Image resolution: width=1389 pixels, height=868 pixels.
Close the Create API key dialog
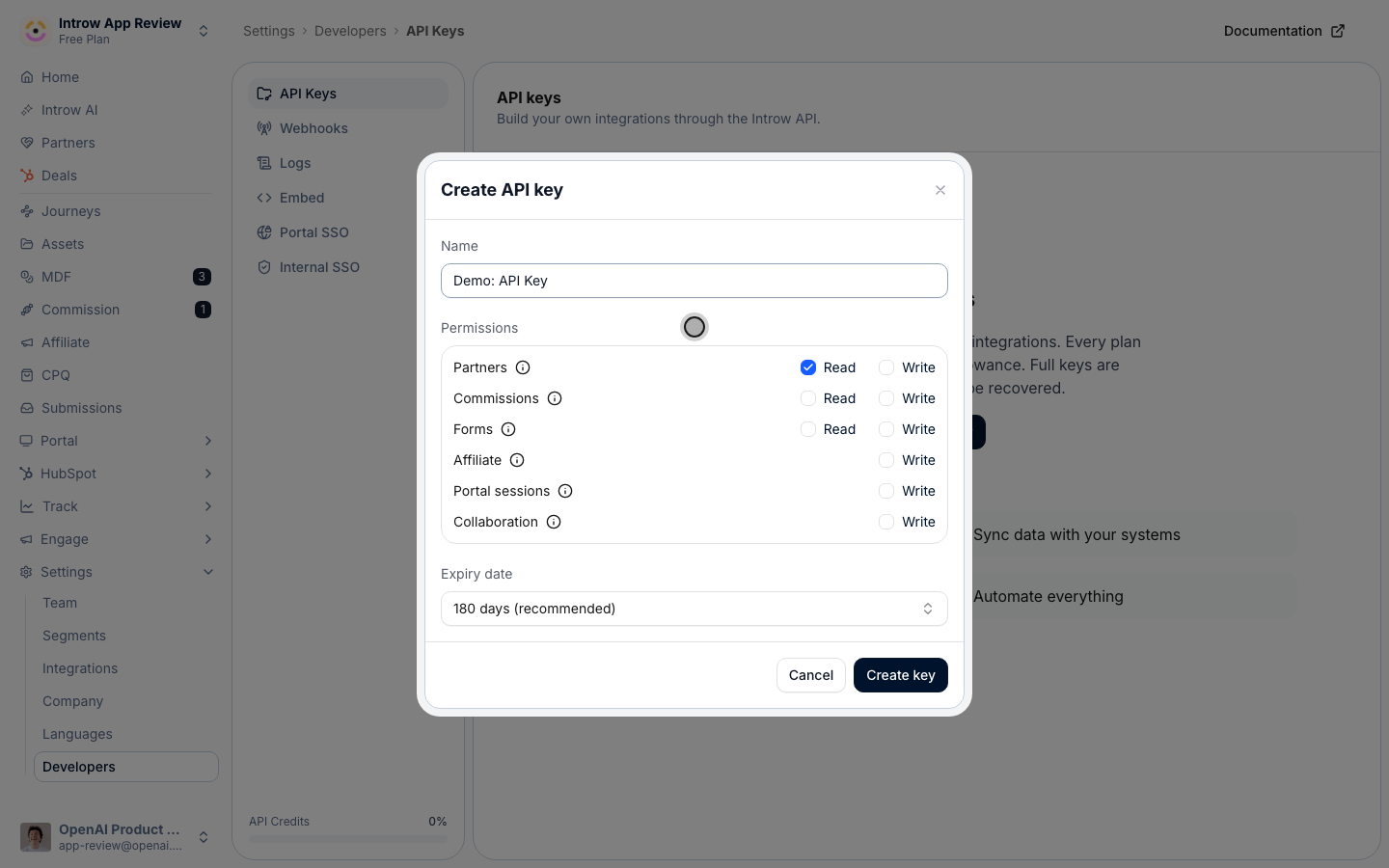click(x=940, y=190)
